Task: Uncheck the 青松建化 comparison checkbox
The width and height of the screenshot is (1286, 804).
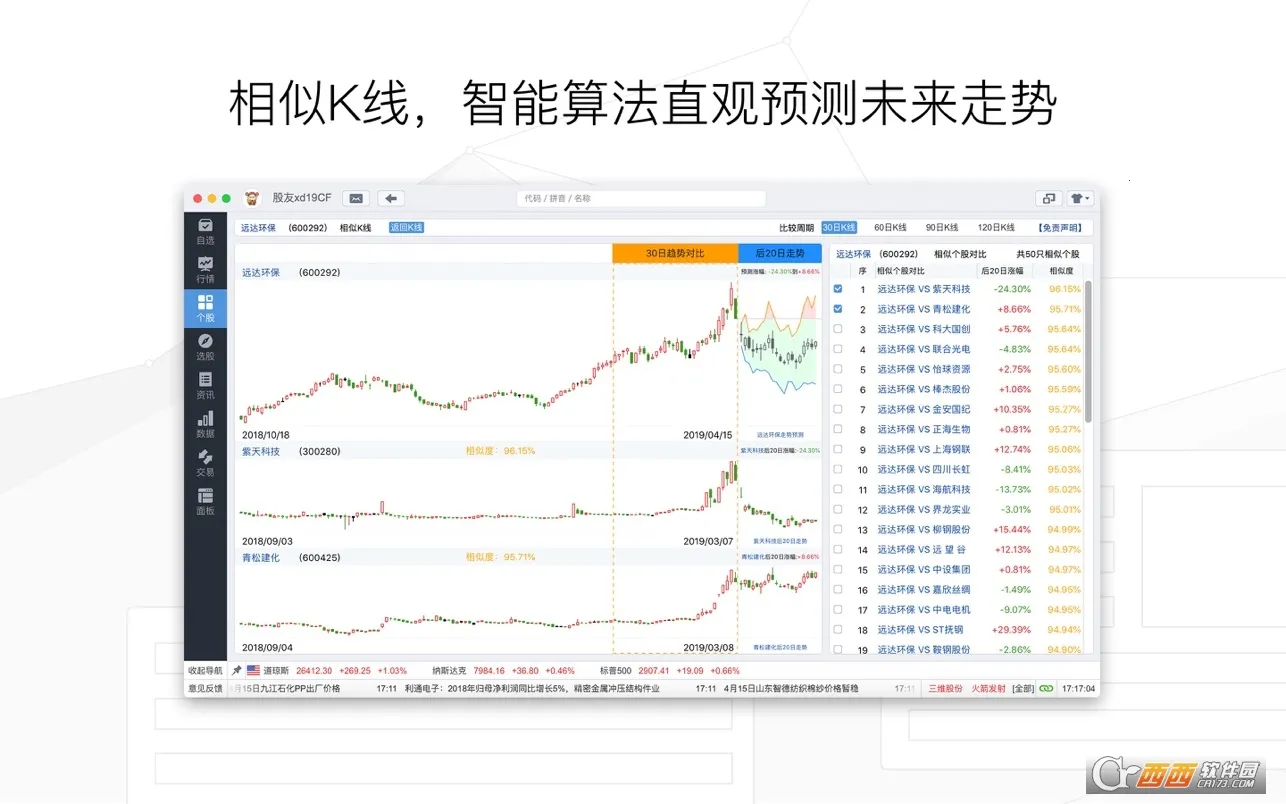Action: click(x=838, y=309)
